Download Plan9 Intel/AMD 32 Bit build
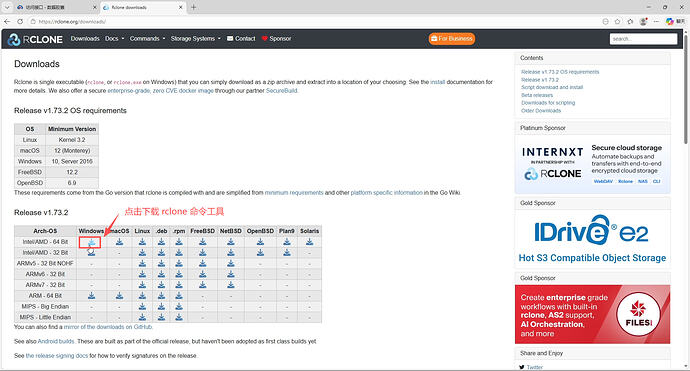 [286, 253]
